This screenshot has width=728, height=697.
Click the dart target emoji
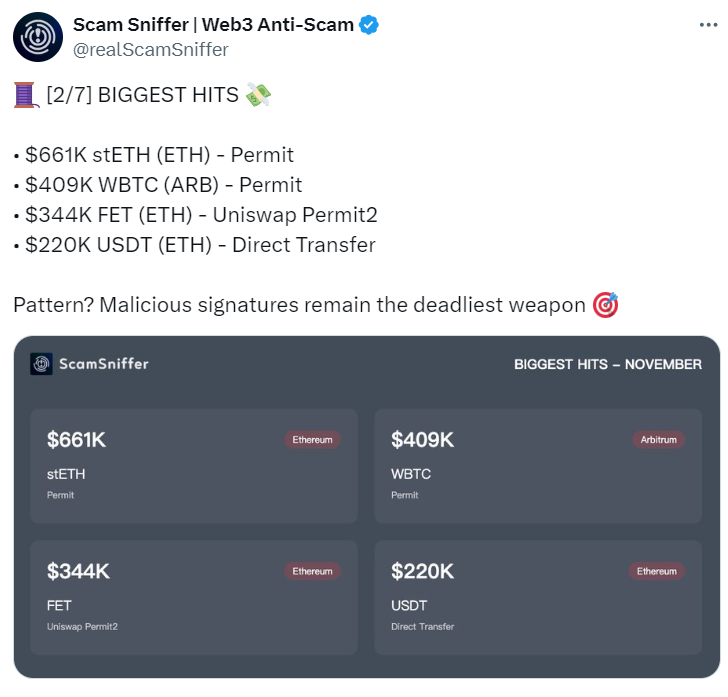[x=605, y=305]
